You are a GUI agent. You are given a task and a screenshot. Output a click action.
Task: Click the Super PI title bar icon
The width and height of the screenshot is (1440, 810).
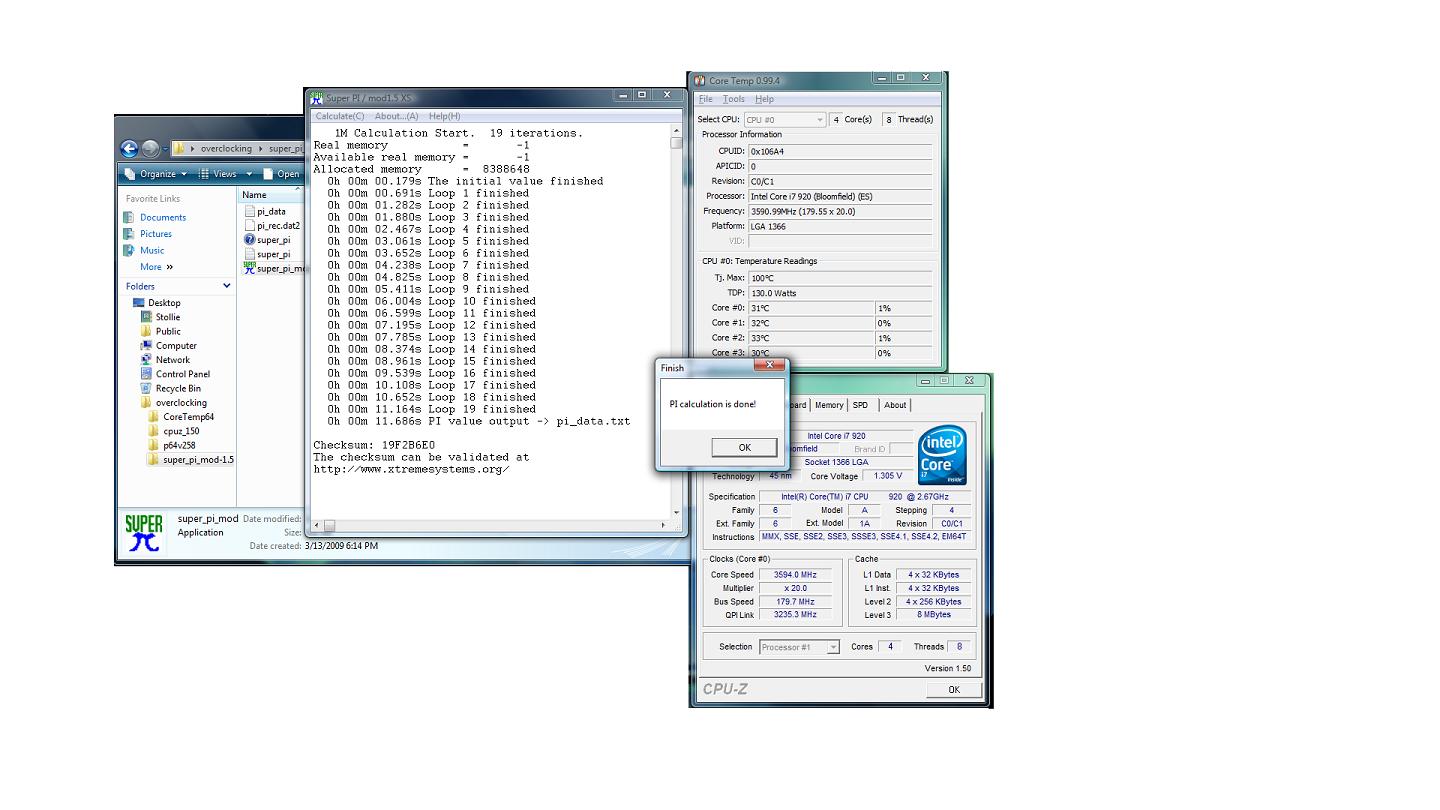tap(317, 98)
